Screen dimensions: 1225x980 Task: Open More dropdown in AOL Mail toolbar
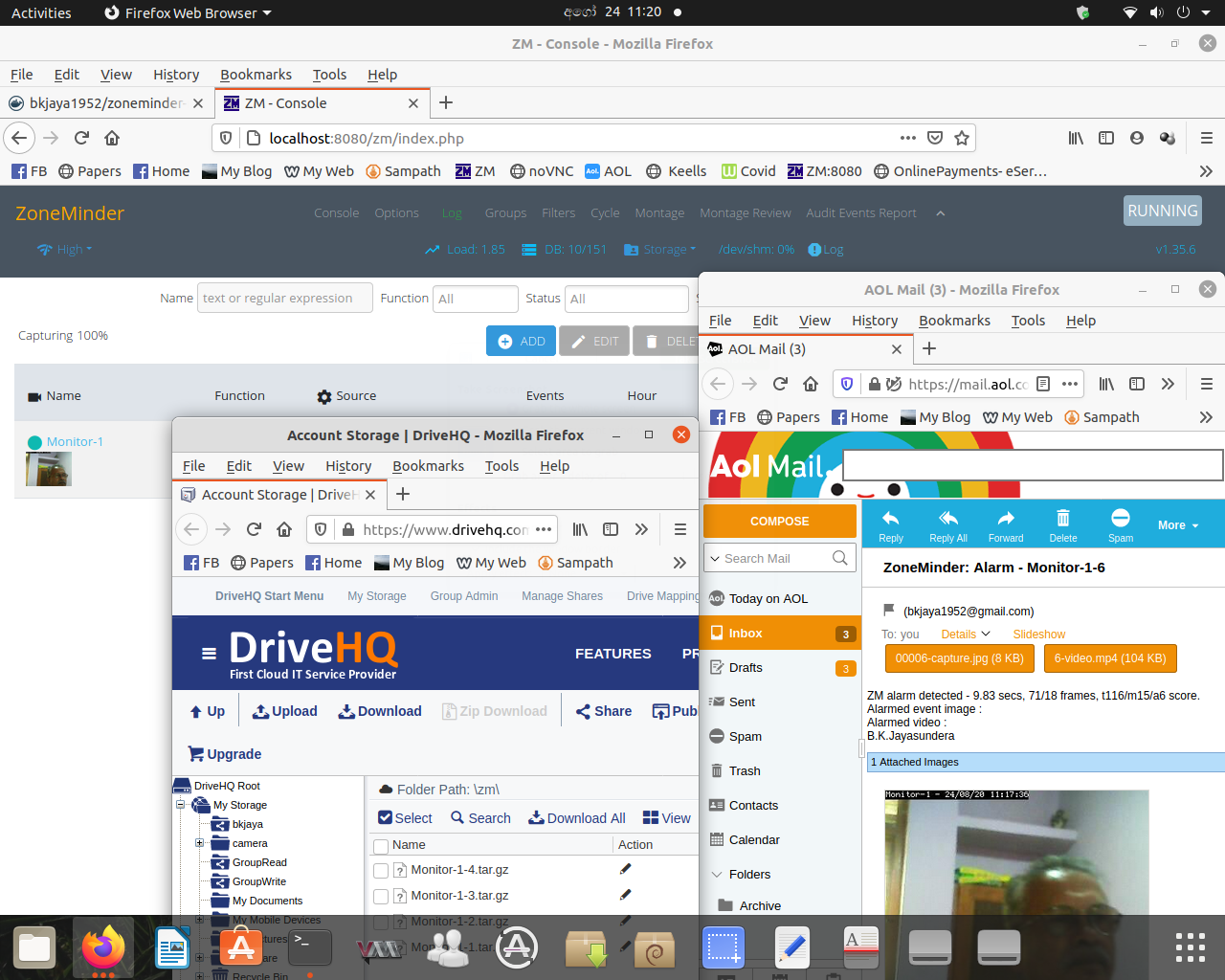(1177, 525)
